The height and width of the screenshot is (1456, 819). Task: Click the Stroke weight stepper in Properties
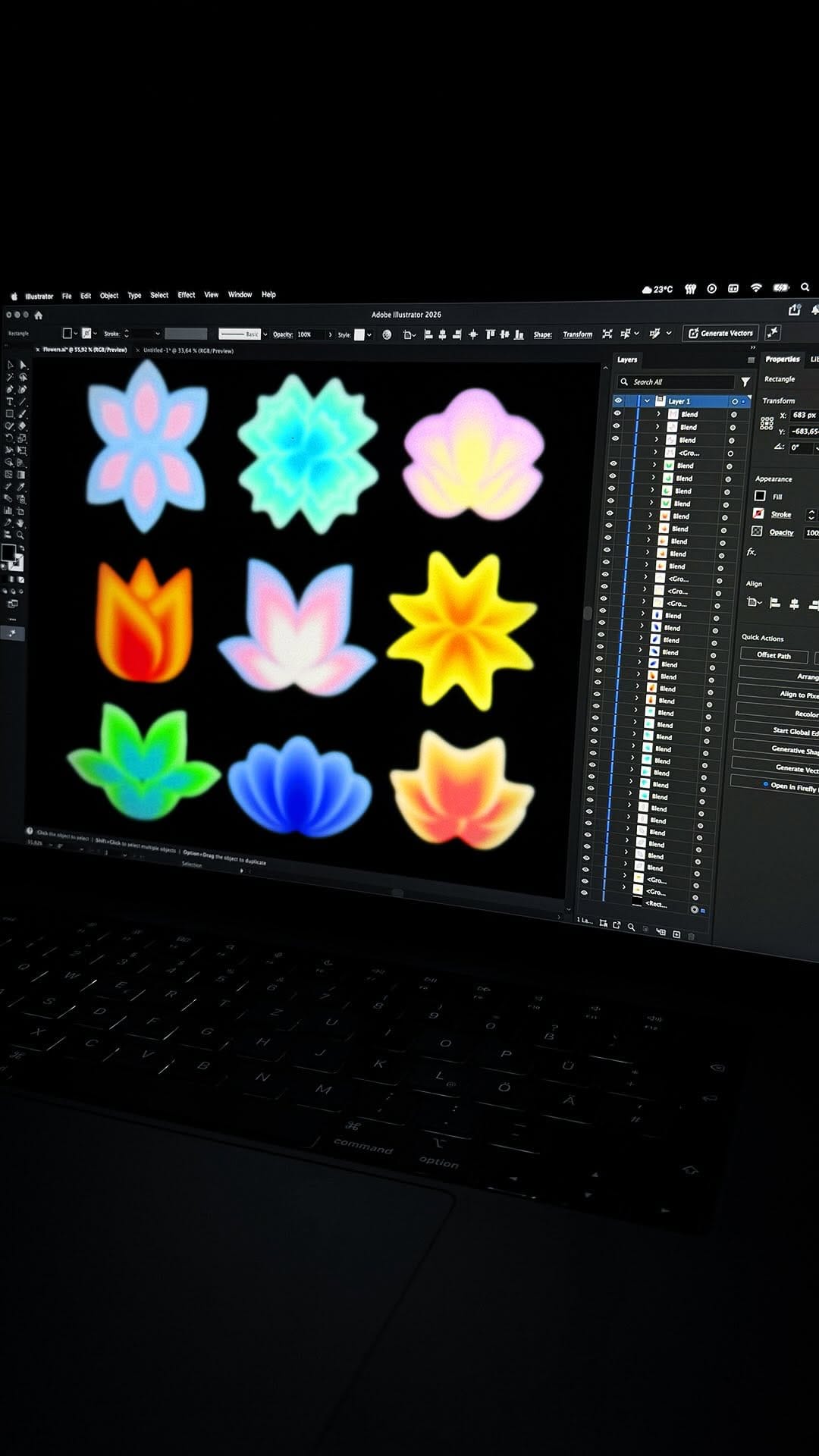(x=811, y=515)
